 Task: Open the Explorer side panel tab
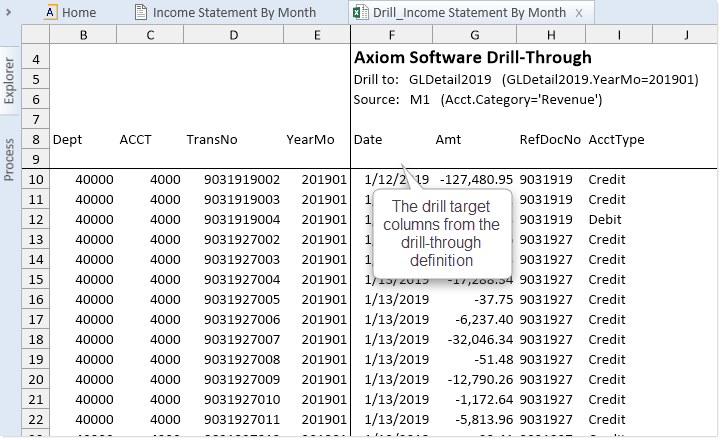click(9, 80)
